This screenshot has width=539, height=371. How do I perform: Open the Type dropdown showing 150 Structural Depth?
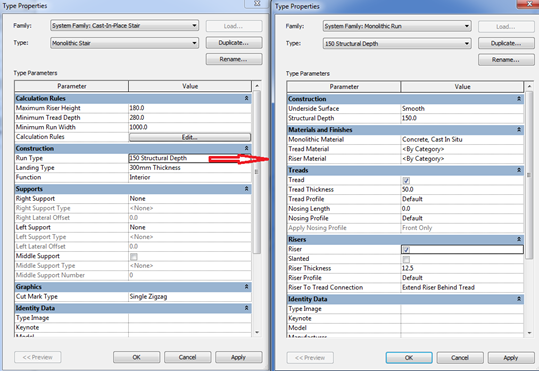coord(397,44)
